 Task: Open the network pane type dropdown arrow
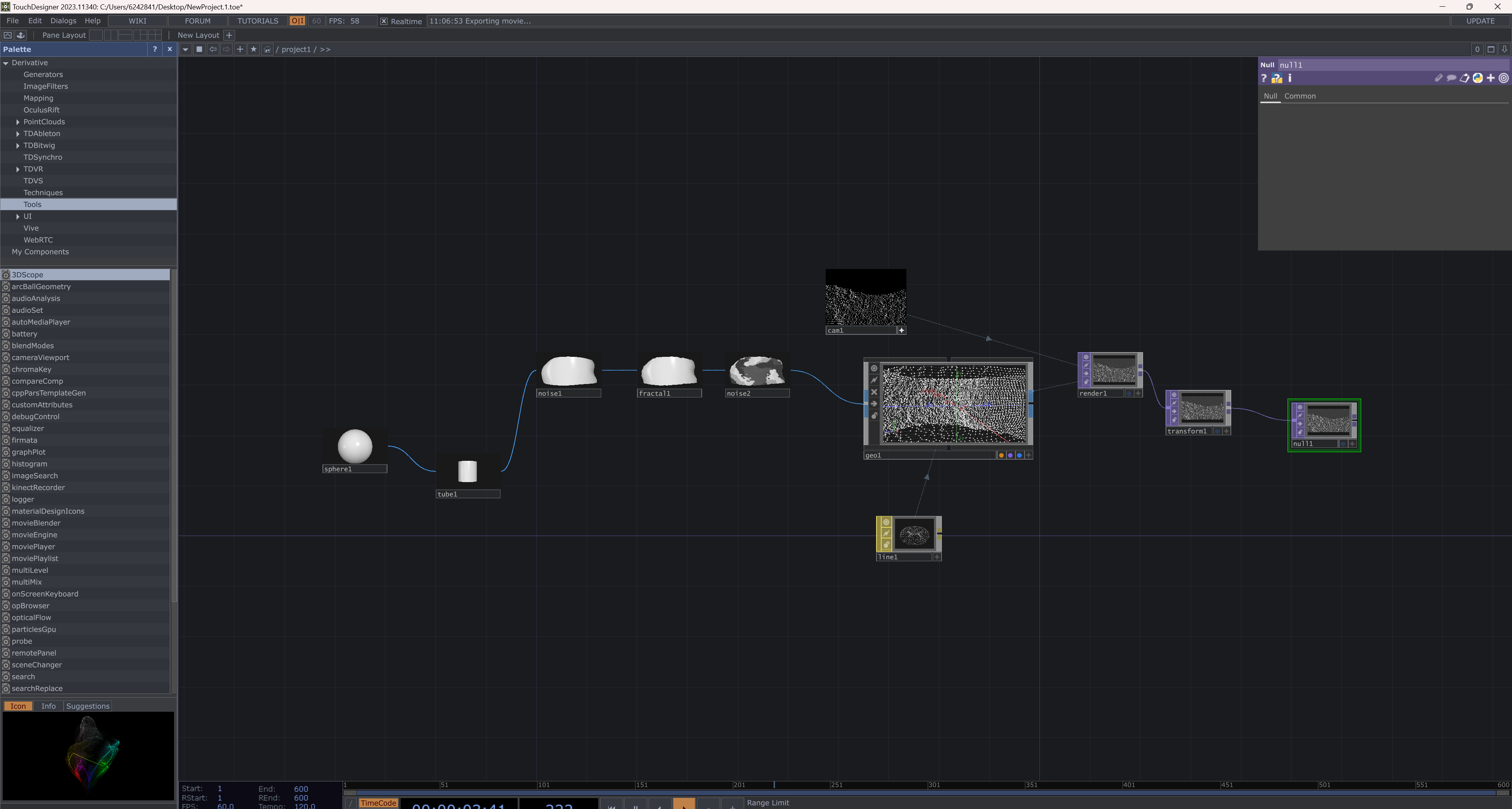click(185, 49)
